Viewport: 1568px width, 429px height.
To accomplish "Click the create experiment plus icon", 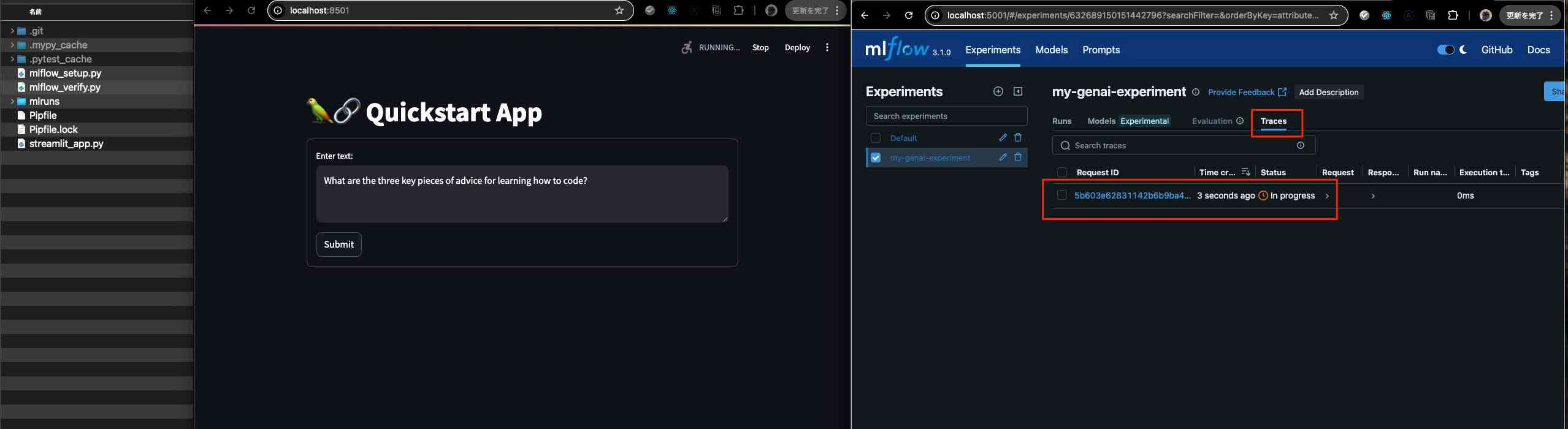I will (x=998, y=91).
